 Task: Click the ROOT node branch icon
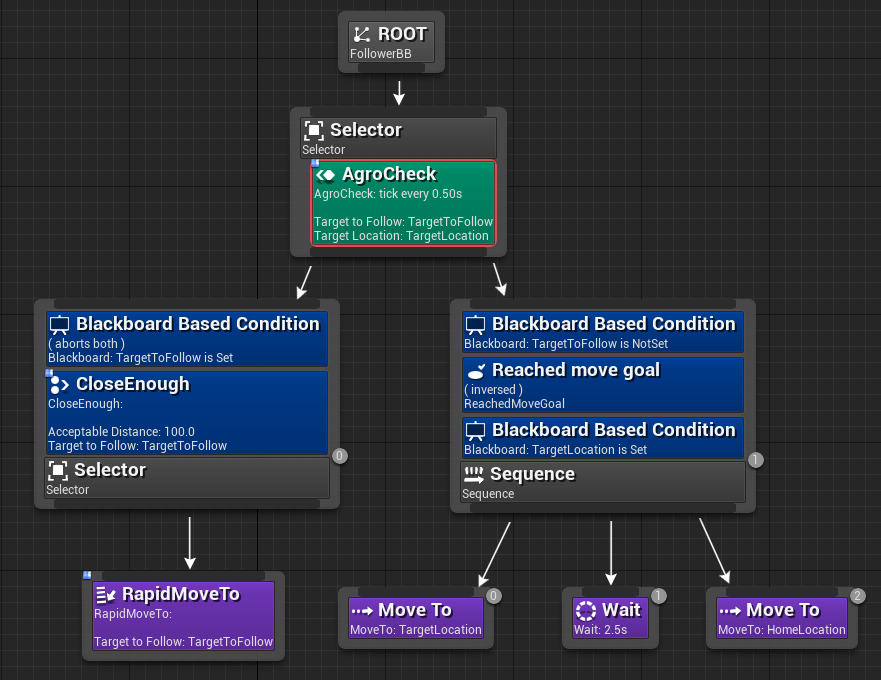pos(362,34)
